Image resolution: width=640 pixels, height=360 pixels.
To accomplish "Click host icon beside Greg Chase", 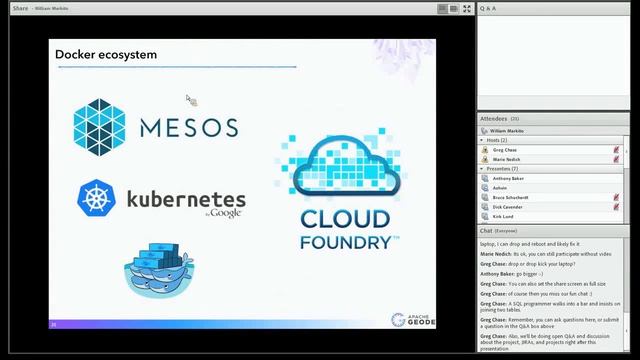I will [x=485, y=150].
